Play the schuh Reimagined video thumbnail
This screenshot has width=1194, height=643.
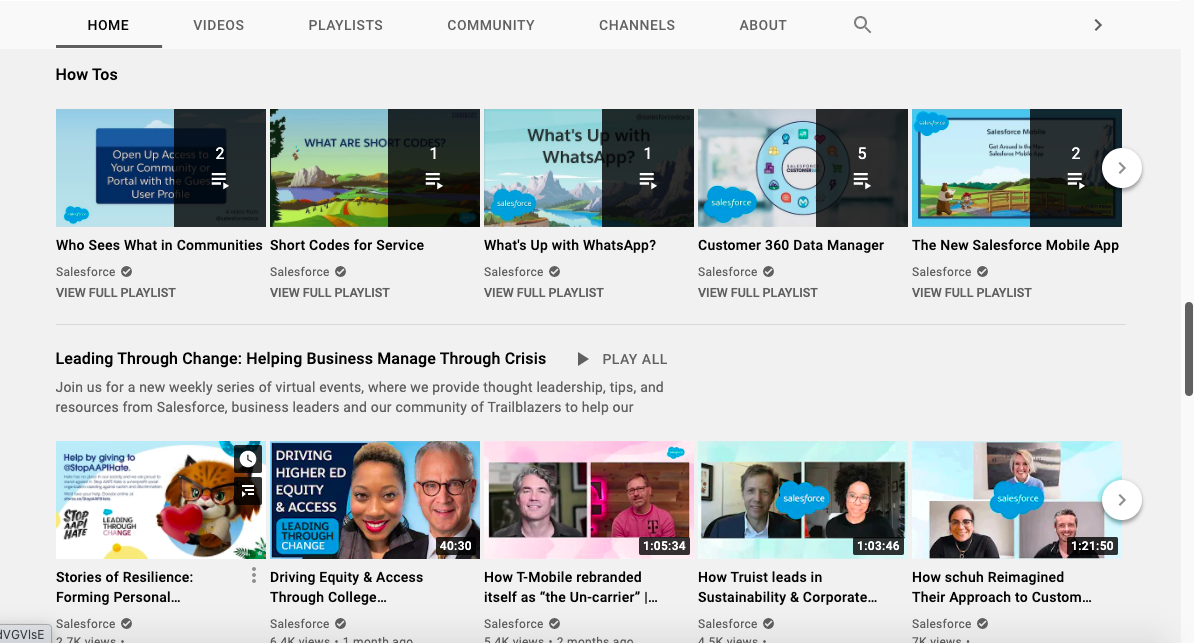click(x=1017, y=500)
